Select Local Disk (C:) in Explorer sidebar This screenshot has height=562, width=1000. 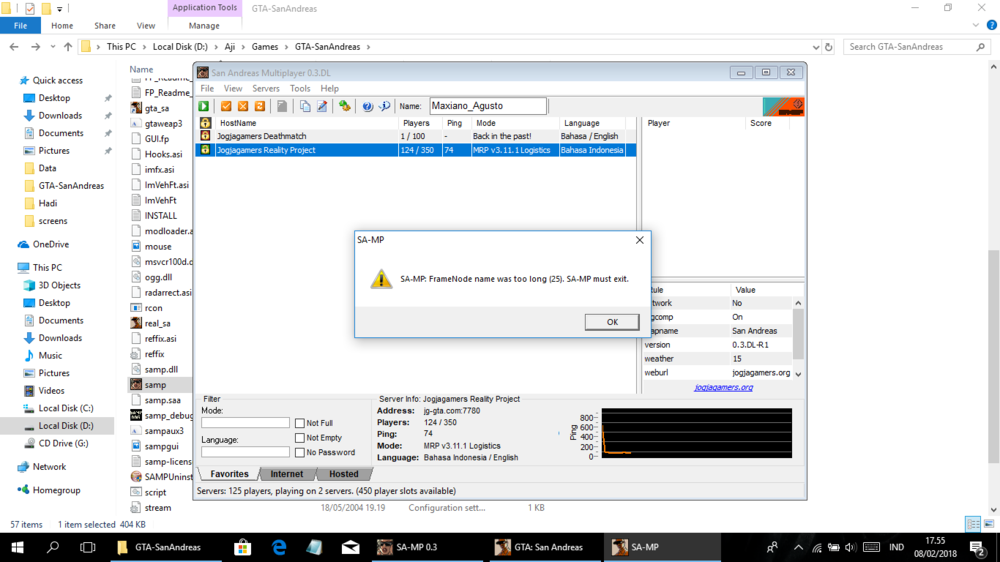[65, 408]
